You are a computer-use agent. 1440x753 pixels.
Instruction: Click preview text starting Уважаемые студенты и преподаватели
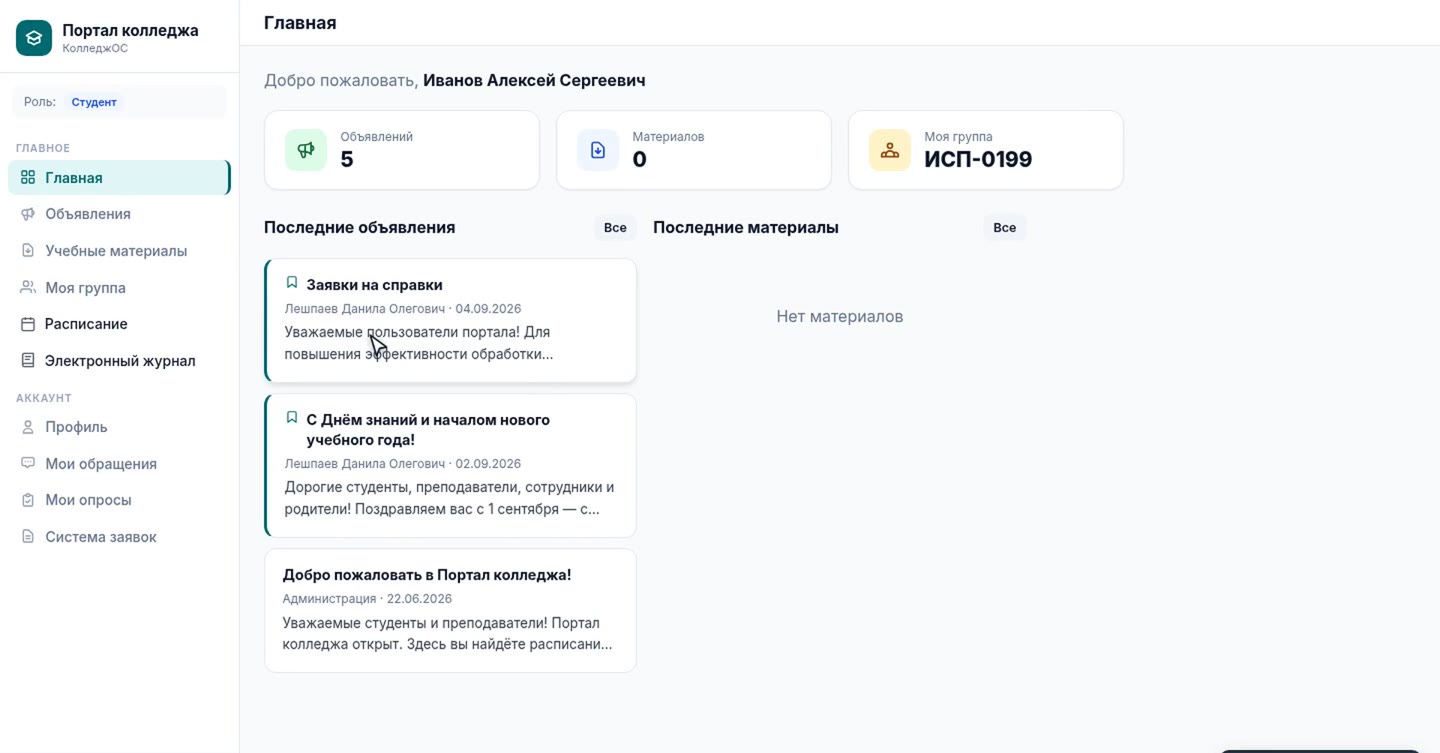[x=447, y=634]
